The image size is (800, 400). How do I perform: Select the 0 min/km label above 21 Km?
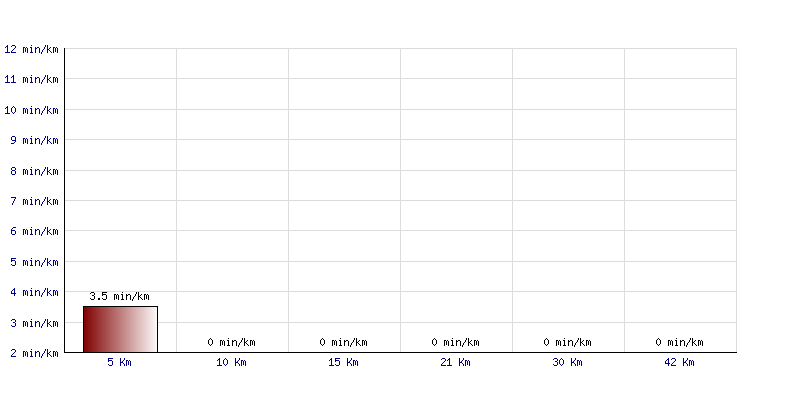tap(456, 342)
